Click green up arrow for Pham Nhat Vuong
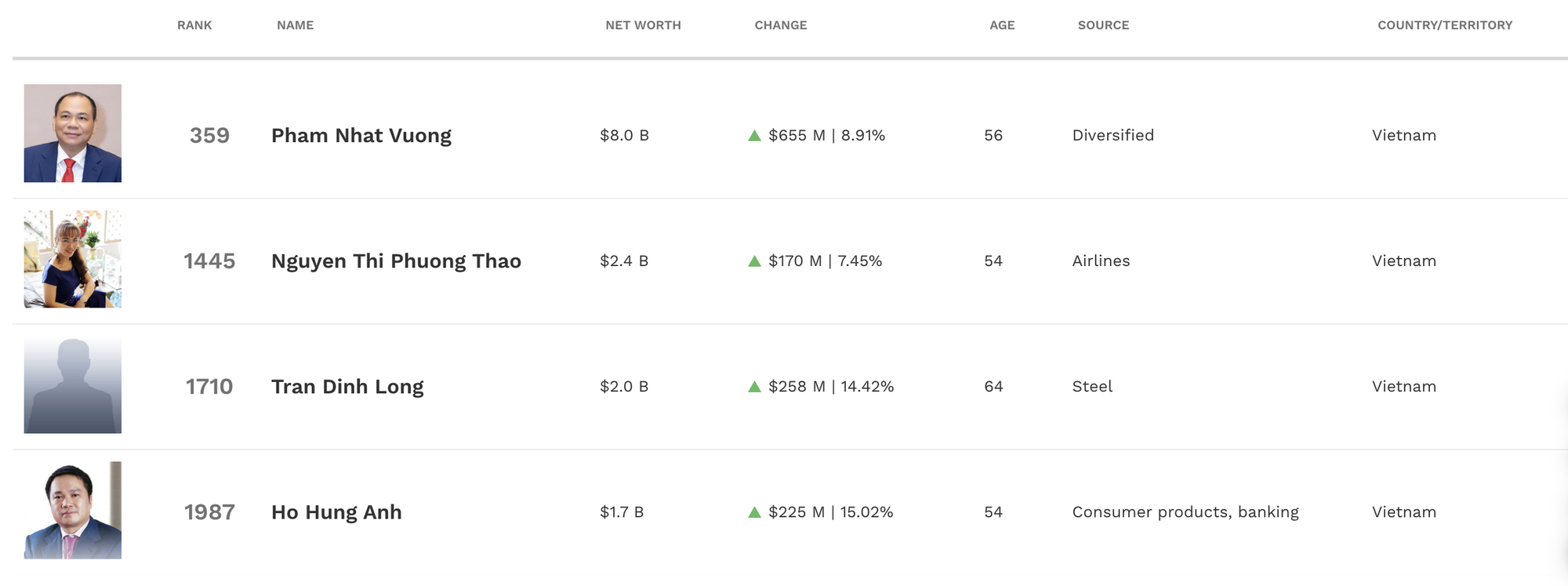 (754, 136)
